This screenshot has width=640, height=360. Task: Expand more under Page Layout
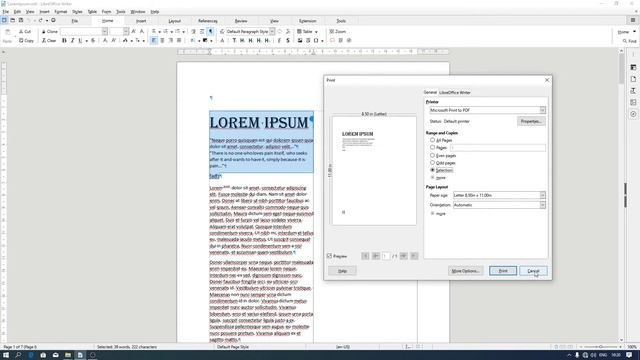coord(438,213)
